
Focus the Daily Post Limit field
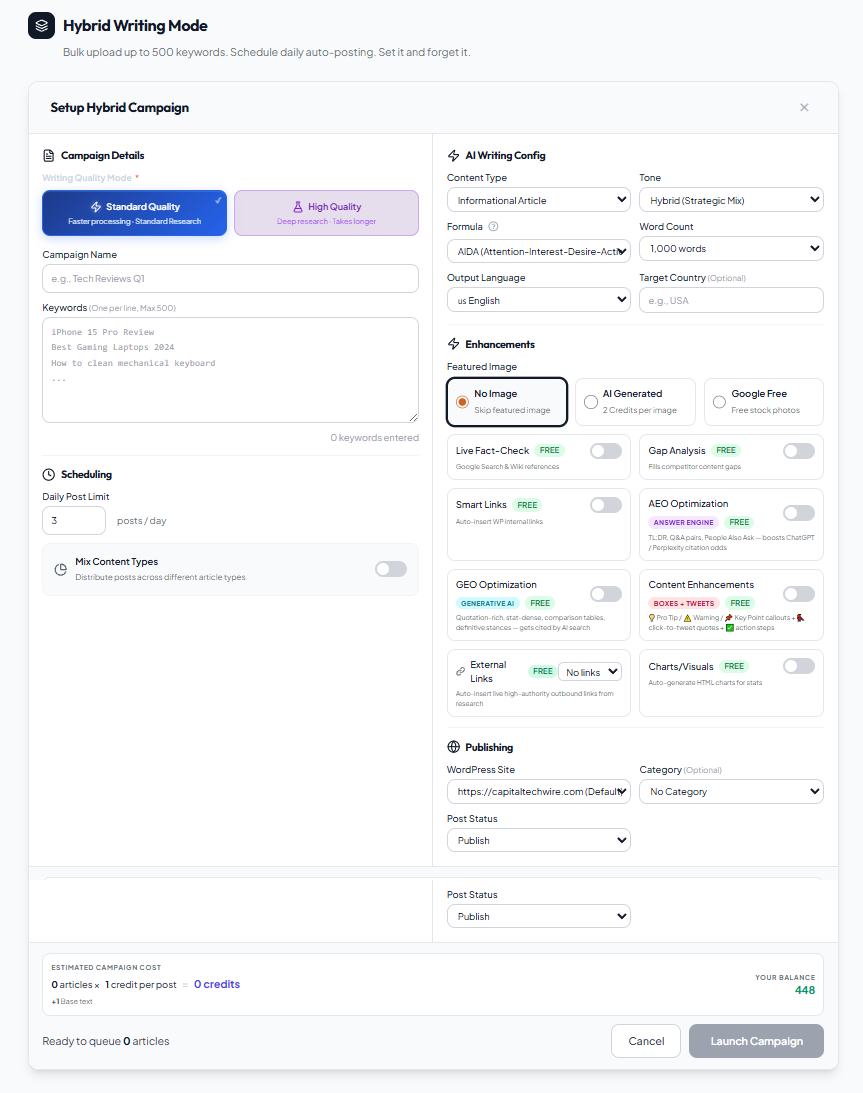click(74, 521)
